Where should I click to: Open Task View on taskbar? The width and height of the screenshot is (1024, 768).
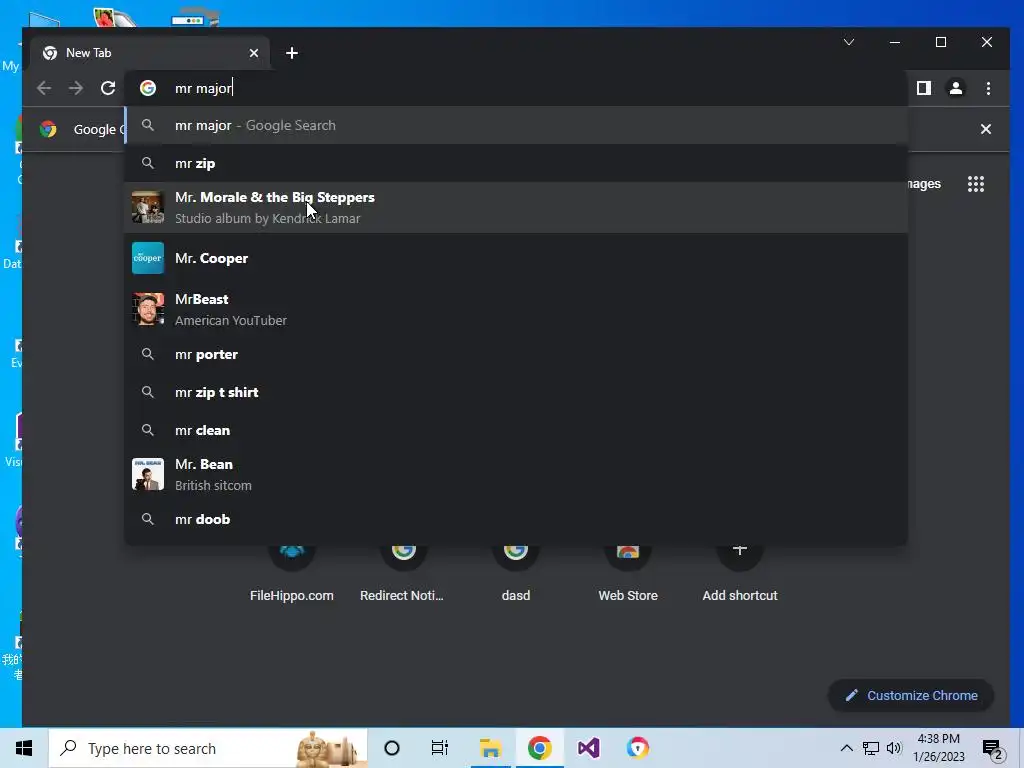coord(440,748)
